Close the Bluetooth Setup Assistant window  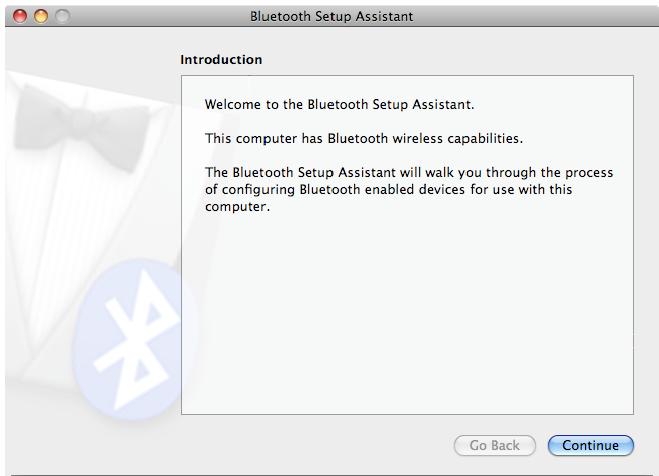pyautogui.click(x=20, y=16)
